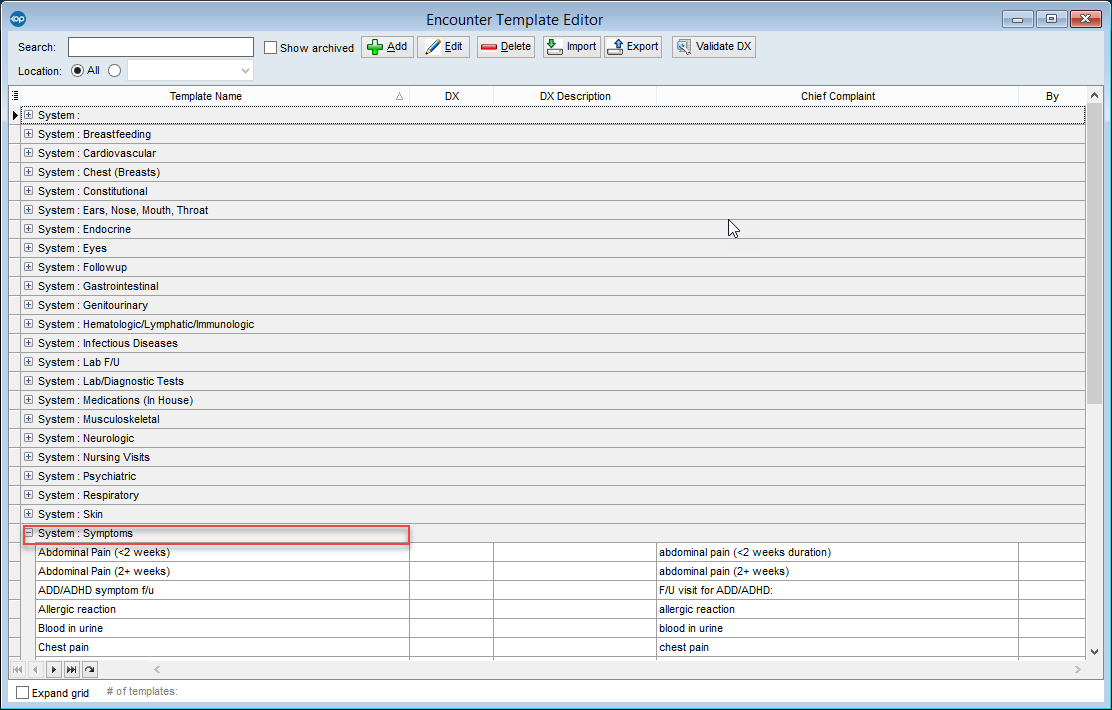Screen dimensions: 1112x710
Task: Sort by Template Name column header
Action: [x=216, y=96]
